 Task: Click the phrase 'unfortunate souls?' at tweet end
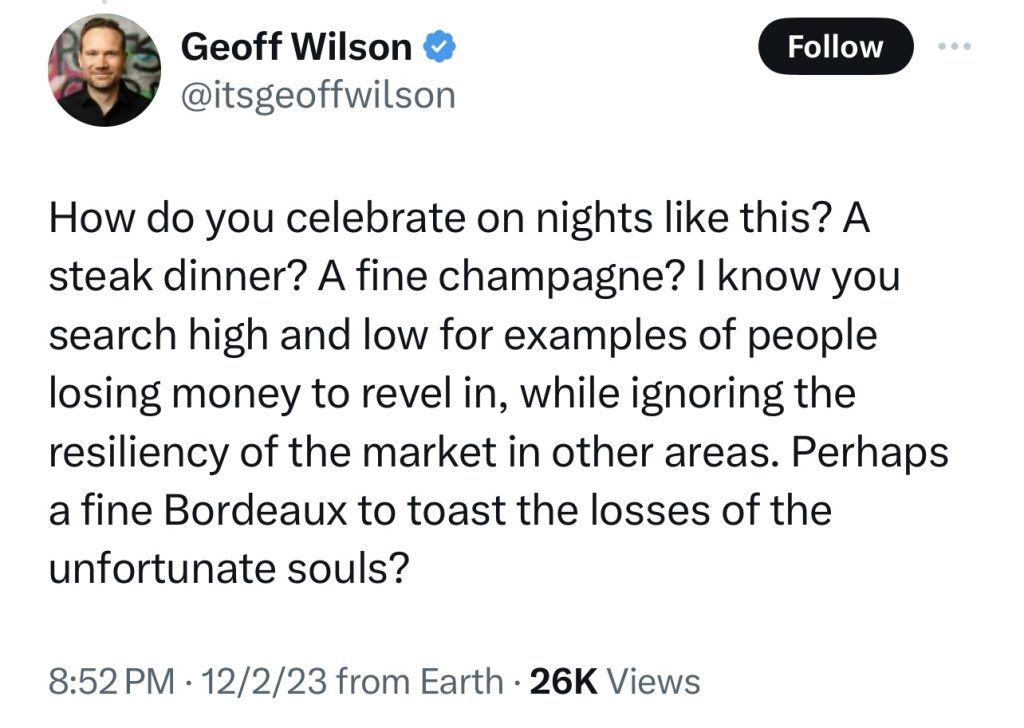[229, 568]
